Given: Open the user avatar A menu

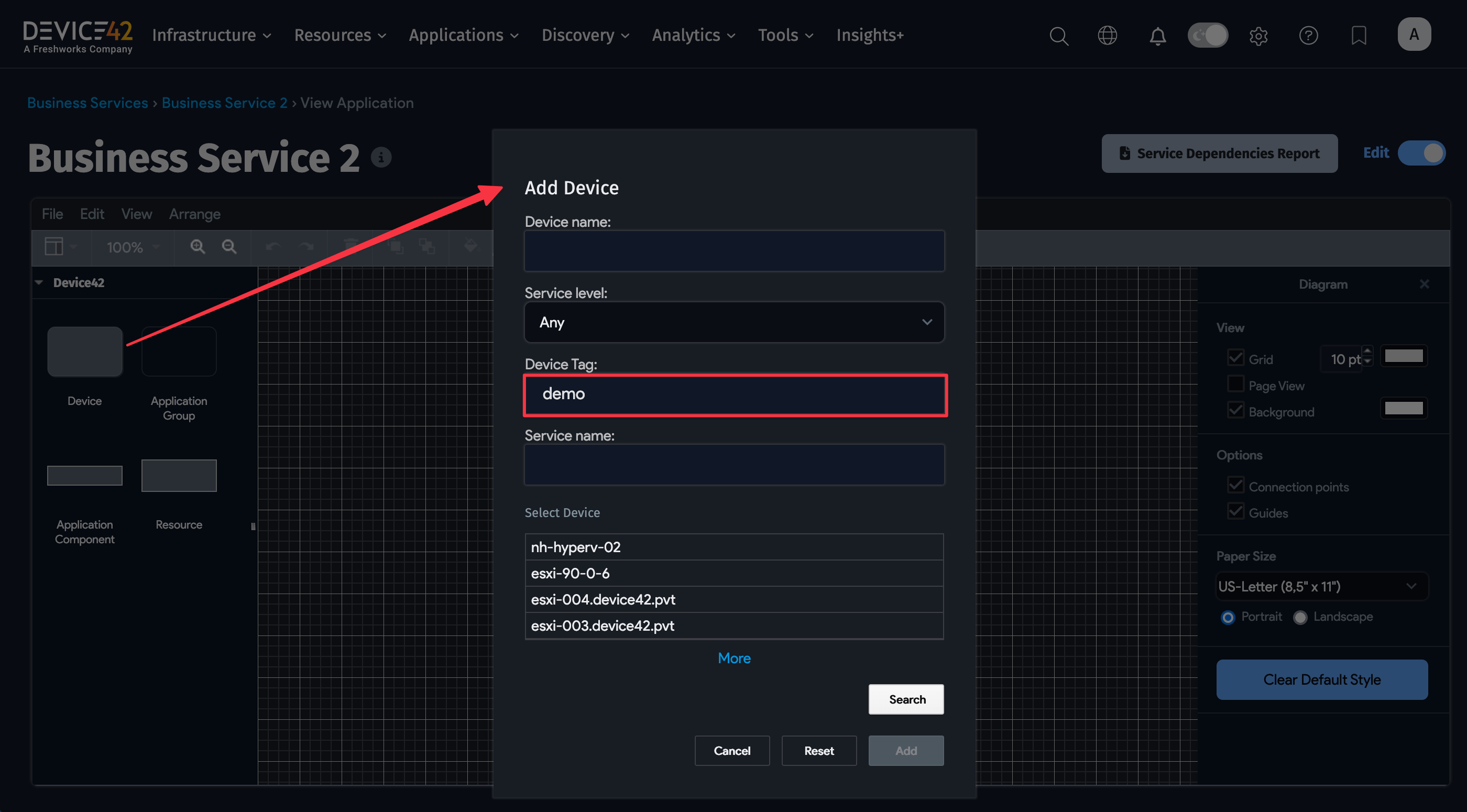Looking at the screenshot, I should 1414,34.
